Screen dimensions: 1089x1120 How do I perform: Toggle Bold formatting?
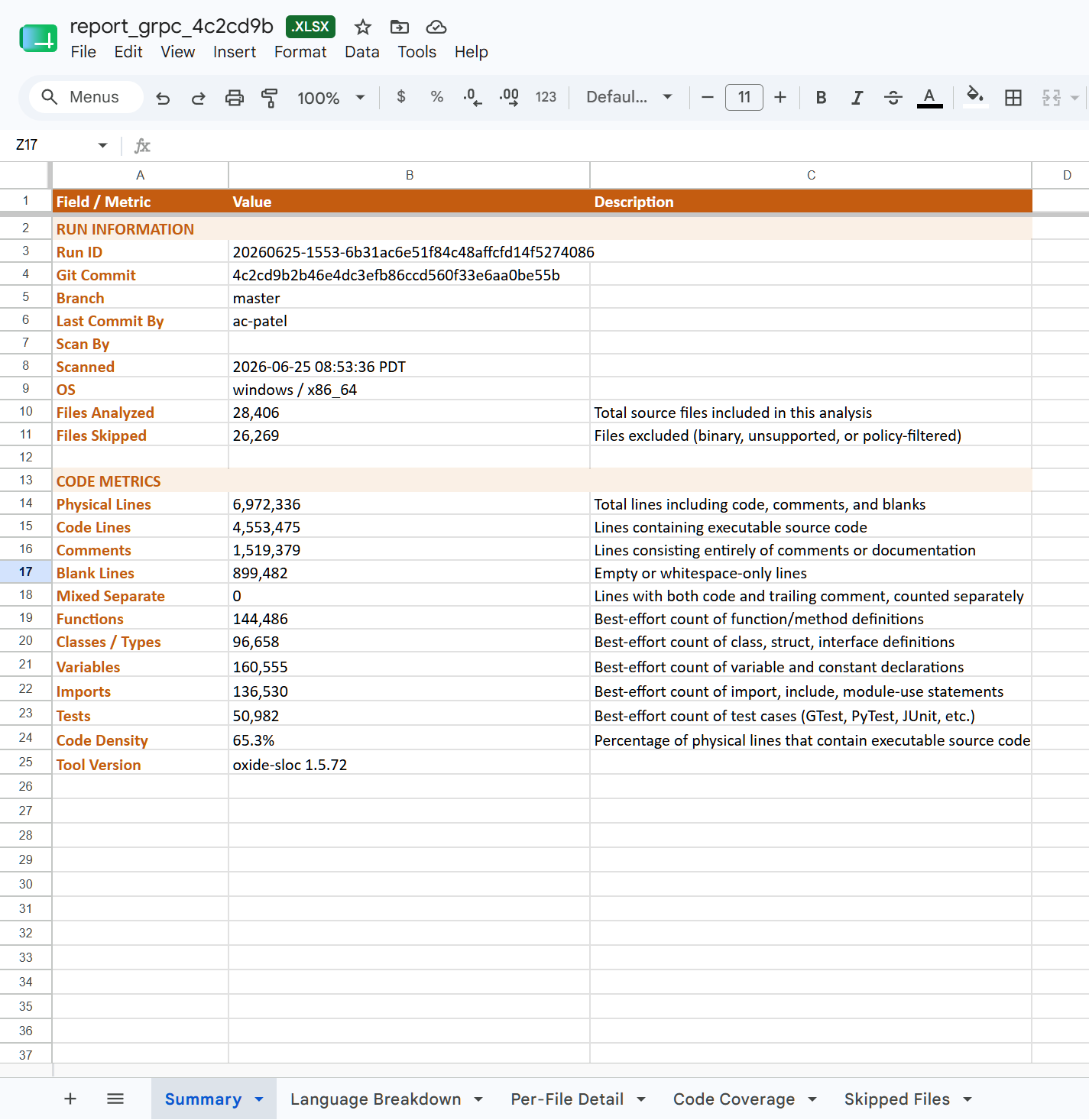click(x=822, y=97)
